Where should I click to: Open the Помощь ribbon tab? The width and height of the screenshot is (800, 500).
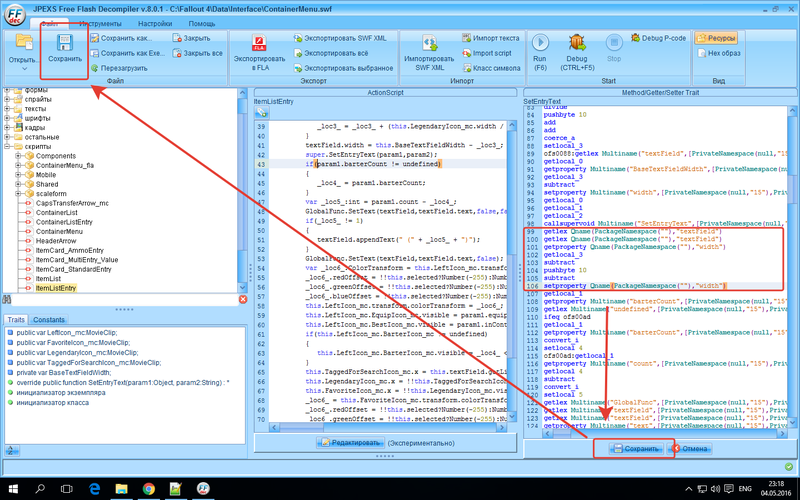pos(202,23)
